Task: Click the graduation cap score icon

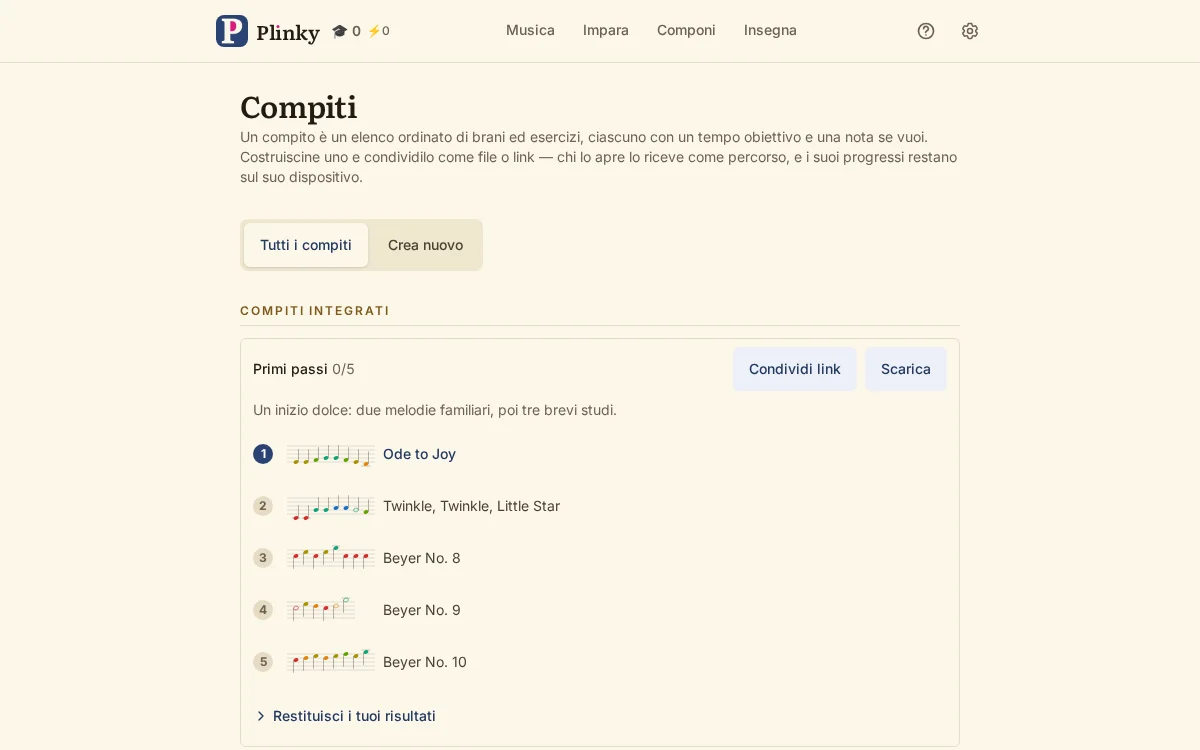Action: [339, 31]
